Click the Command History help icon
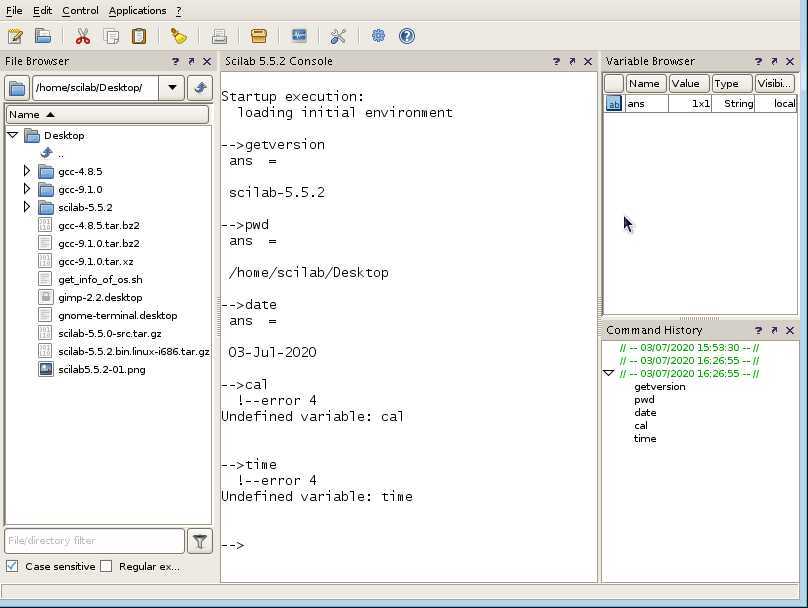Viewport: 808px width, 608px height. (x=758, y=330)
